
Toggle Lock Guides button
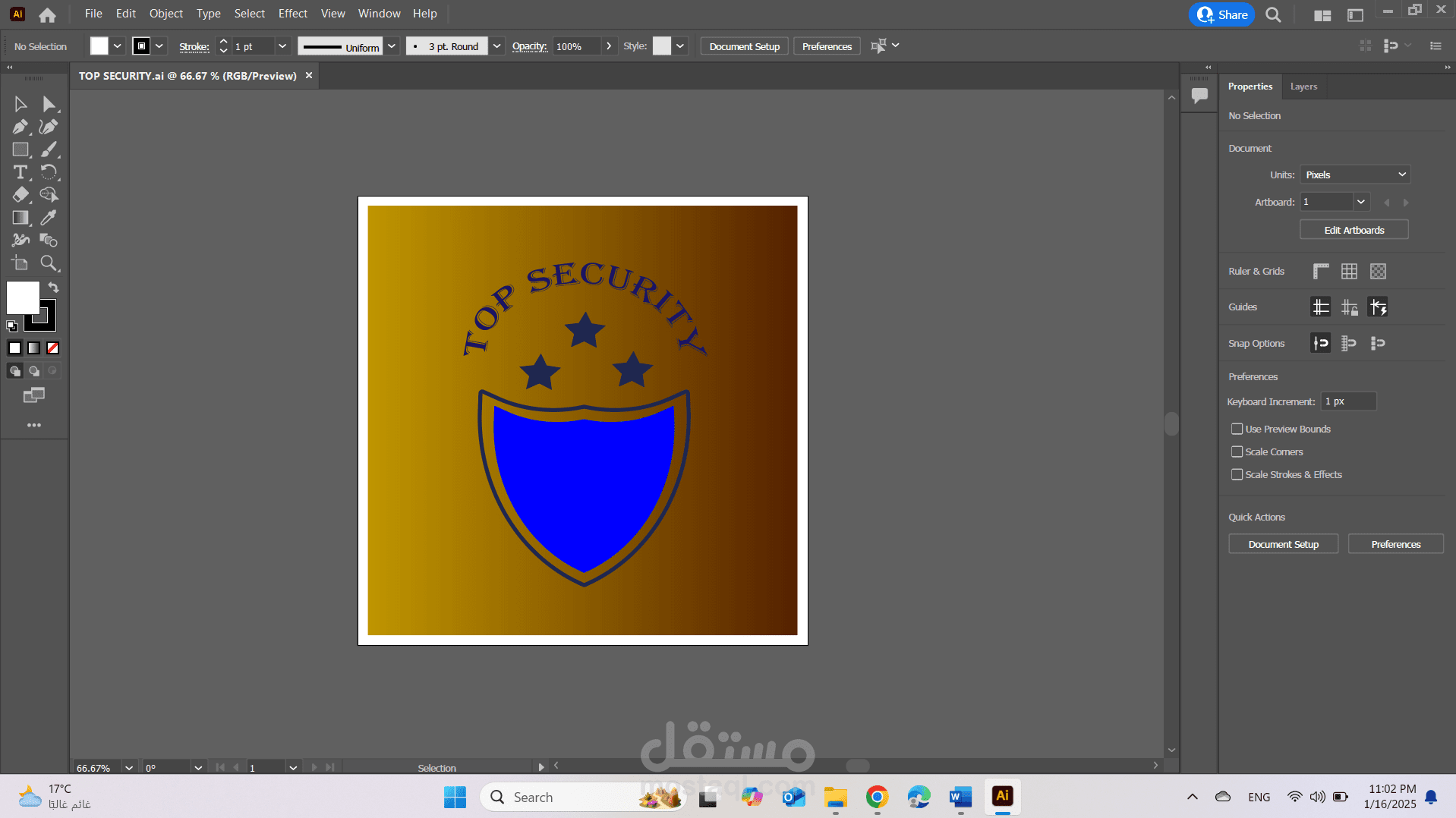click(x=1349, y=307)
